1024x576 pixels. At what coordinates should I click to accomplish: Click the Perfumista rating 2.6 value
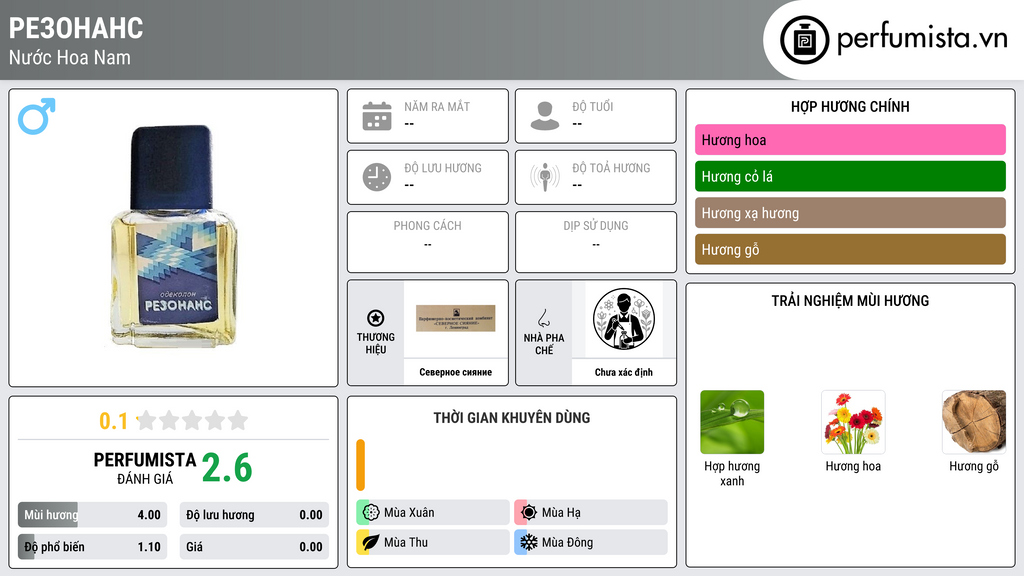pyautogui.click(x=227, y=468)
